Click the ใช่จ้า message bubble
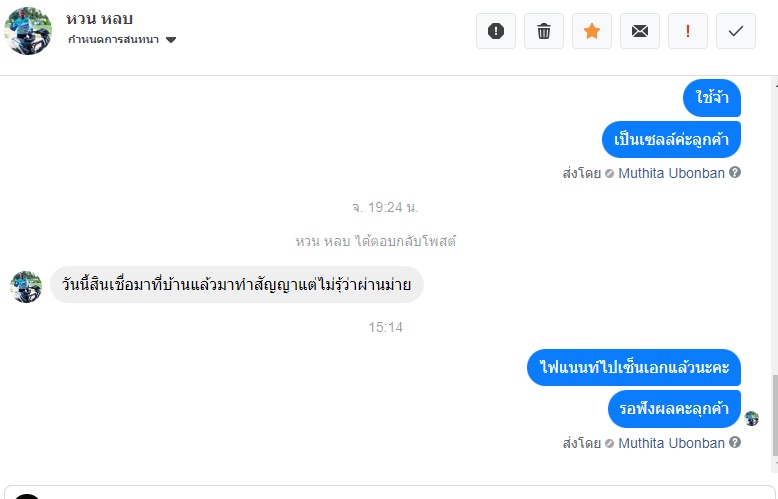 point(713,98)
